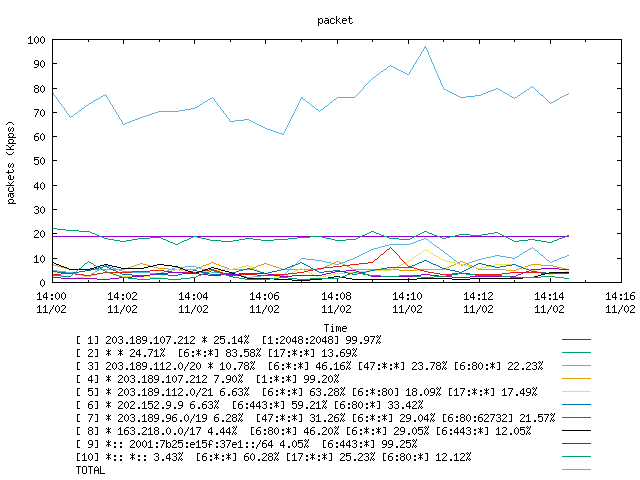Click legend row [ 8] * 163.218.0.0/17
The image size is (640, 480).
click(x=303, y=431)
